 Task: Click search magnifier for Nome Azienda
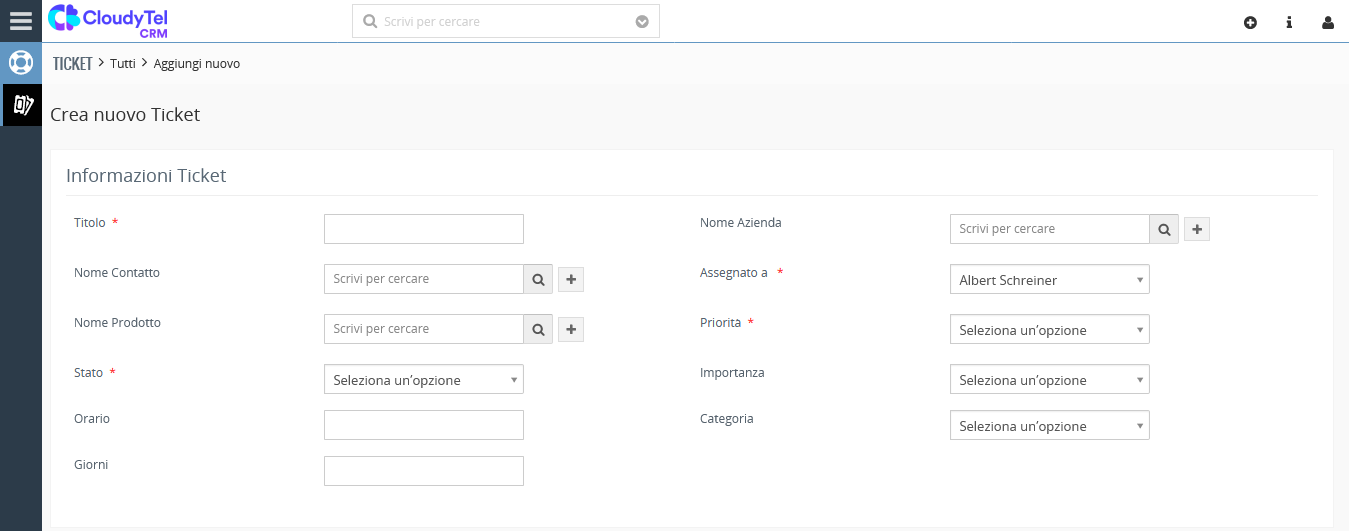tap(1164, 229)
